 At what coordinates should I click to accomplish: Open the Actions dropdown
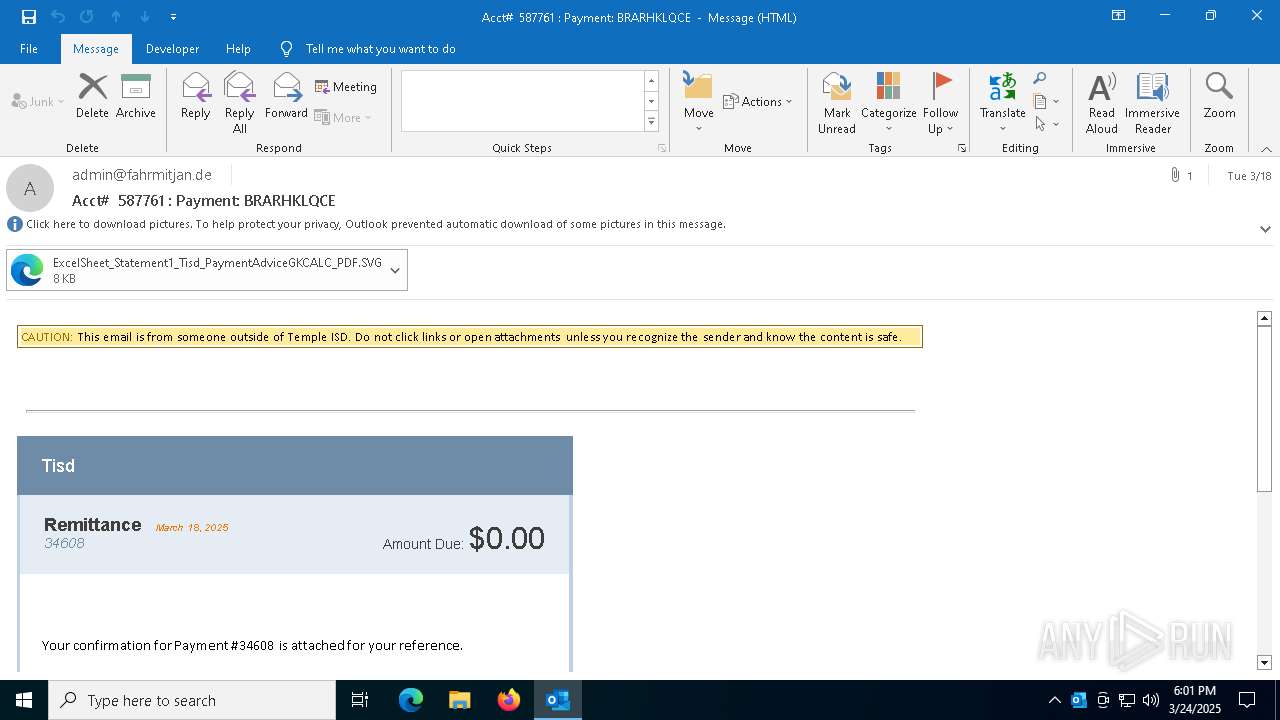click(757, 101)
